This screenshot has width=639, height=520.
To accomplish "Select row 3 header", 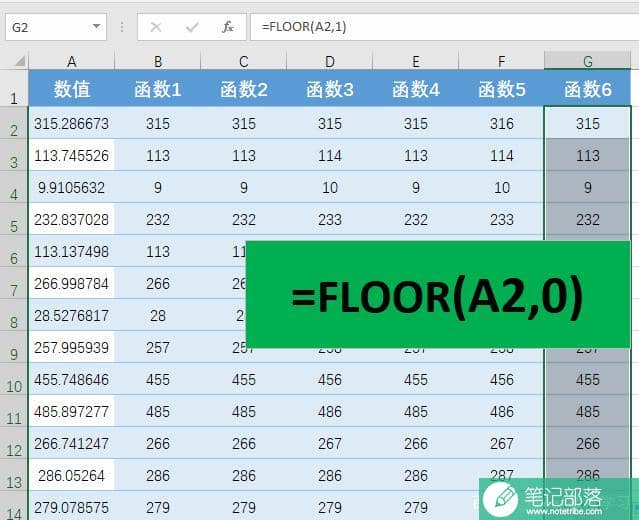I will pyautogui.click(x=14, y=155).
